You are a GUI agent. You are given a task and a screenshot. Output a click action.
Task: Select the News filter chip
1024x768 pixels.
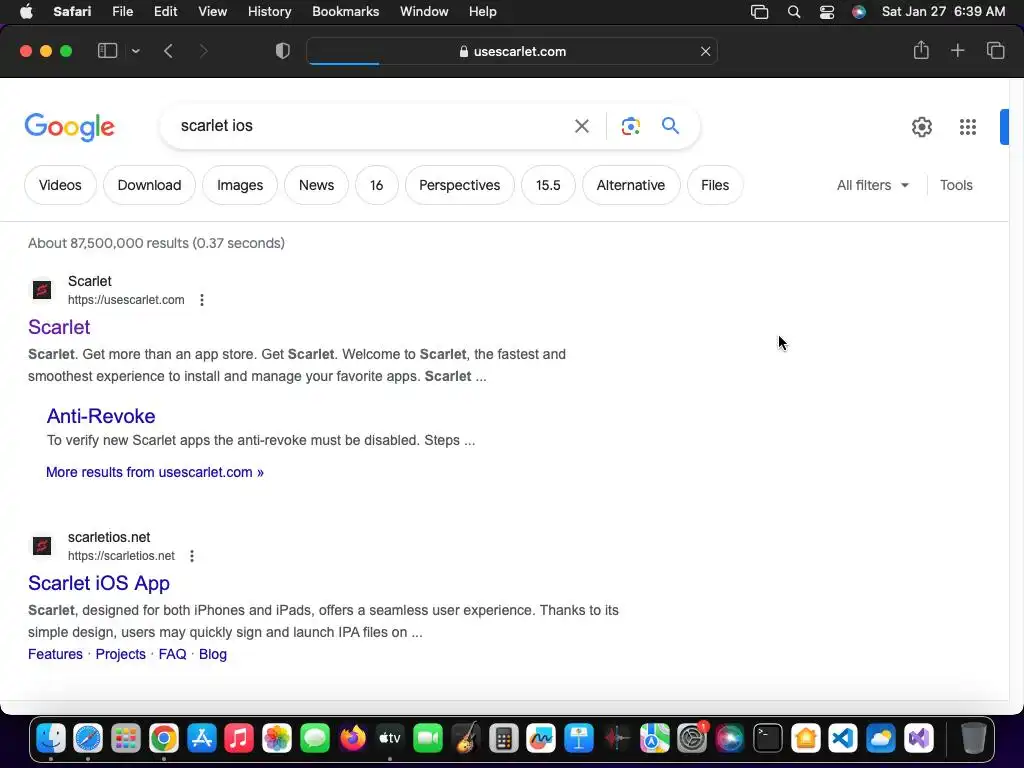[316, 185]
